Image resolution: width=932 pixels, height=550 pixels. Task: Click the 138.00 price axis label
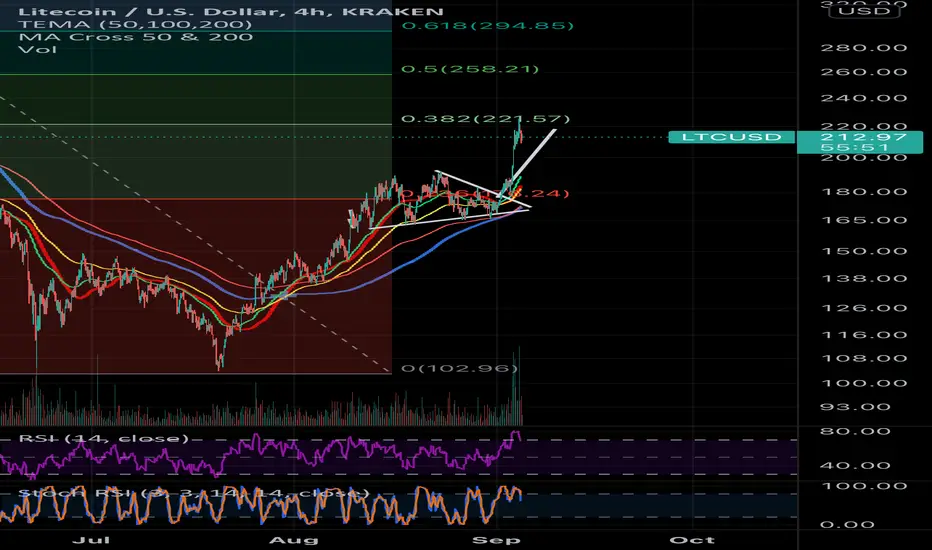tap(864, 279)
